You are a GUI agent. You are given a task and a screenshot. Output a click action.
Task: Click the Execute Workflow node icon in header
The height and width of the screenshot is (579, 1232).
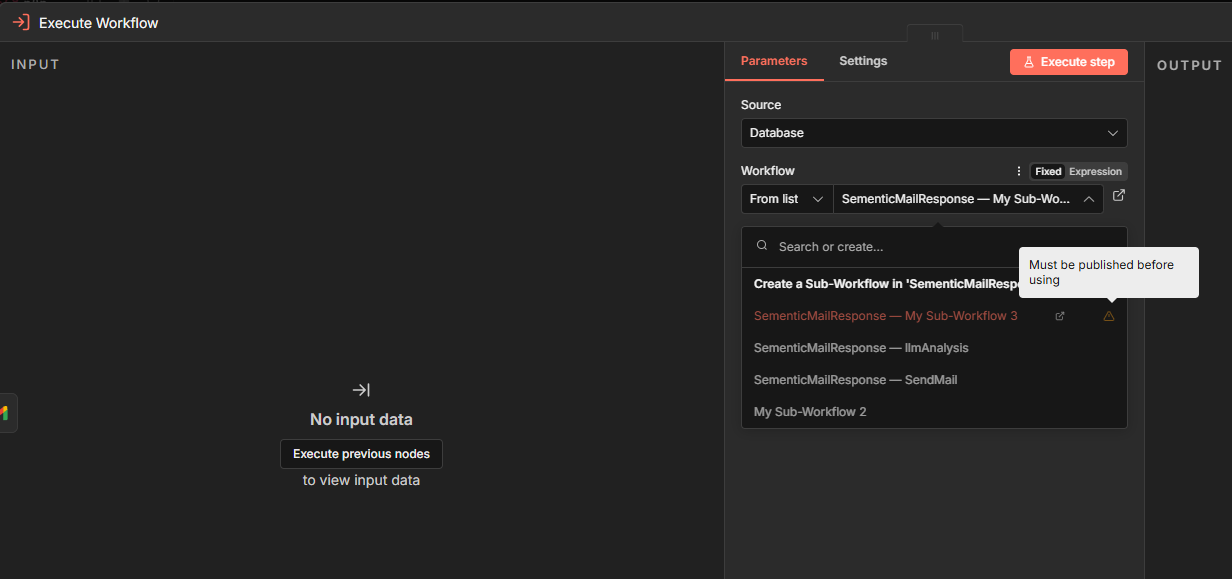click(20, 22)
